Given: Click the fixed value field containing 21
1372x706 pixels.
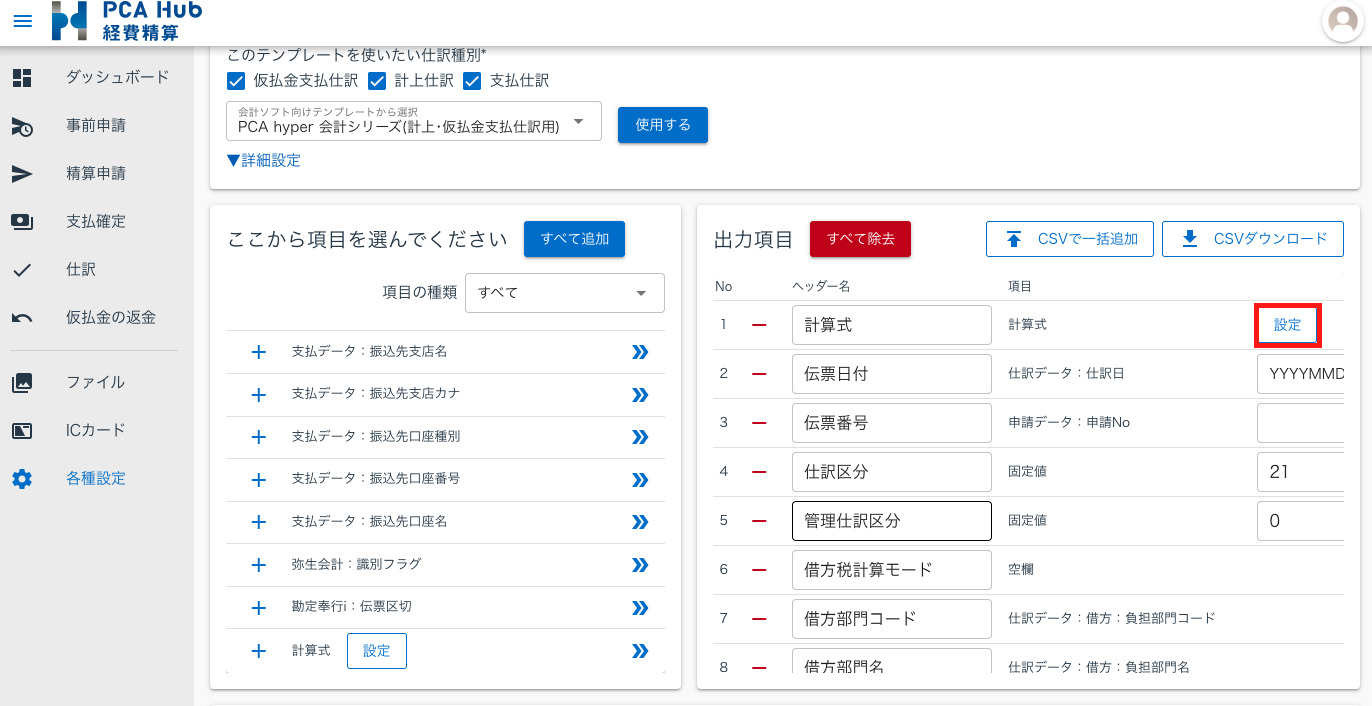Looking at the screenshot, I should click(x=1301, y=472).
